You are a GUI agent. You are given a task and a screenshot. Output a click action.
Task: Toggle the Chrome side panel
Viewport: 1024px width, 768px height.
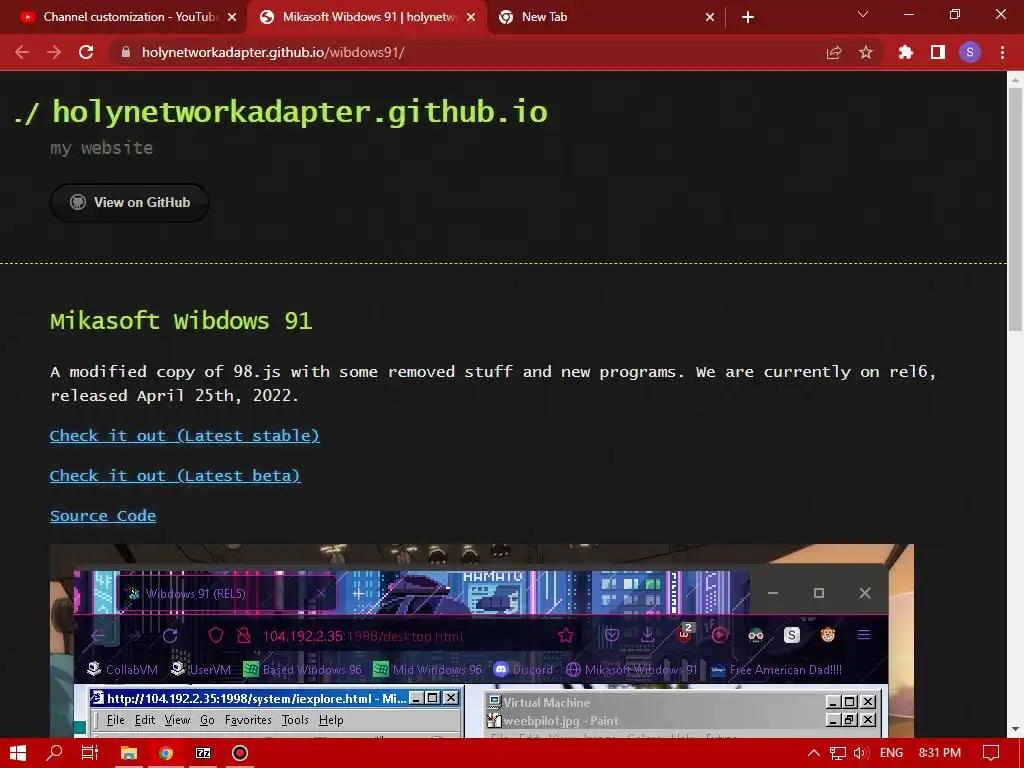point(938,52)
